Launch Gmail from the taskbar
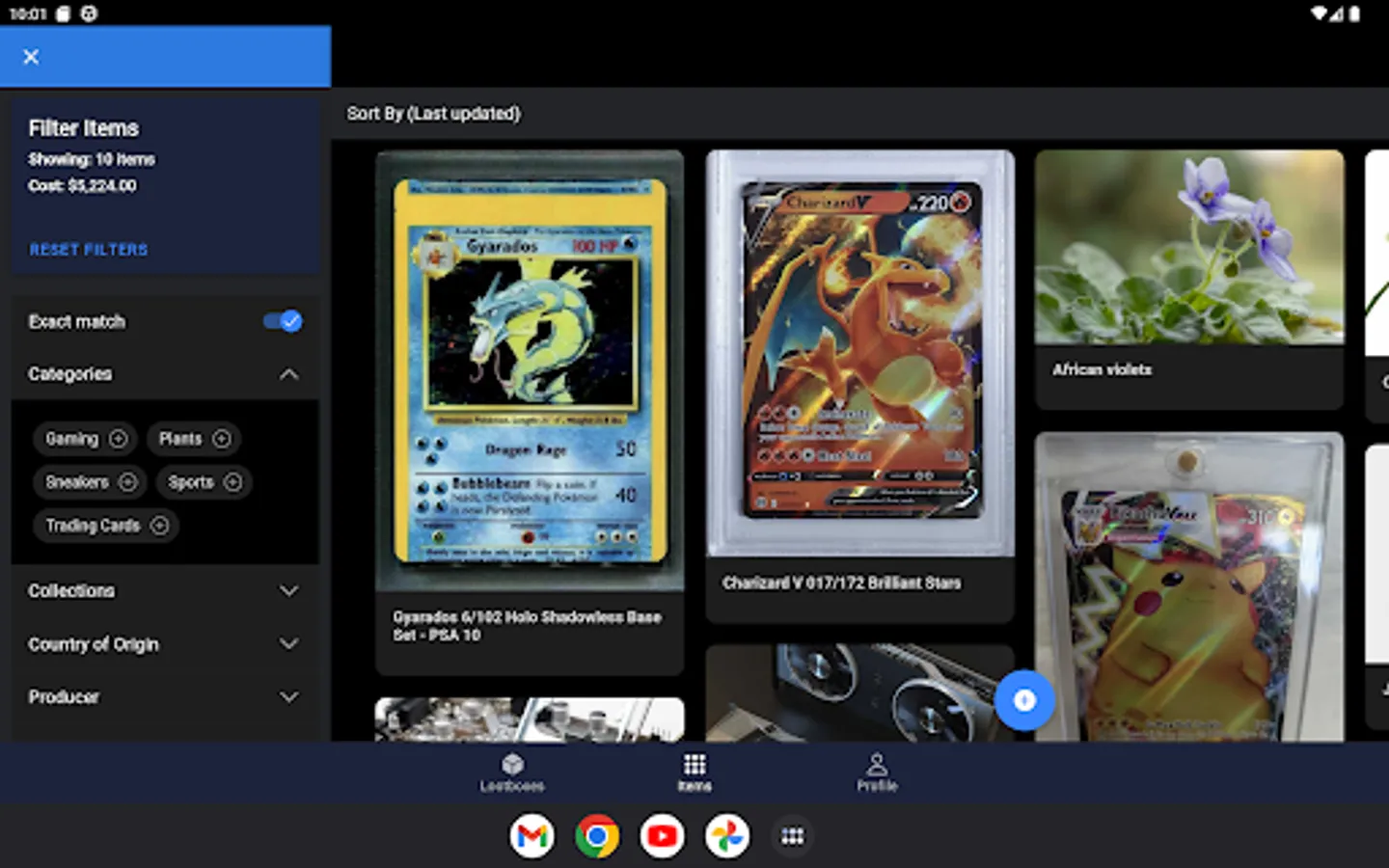The image size is (1389, 868). pos(532,836)
